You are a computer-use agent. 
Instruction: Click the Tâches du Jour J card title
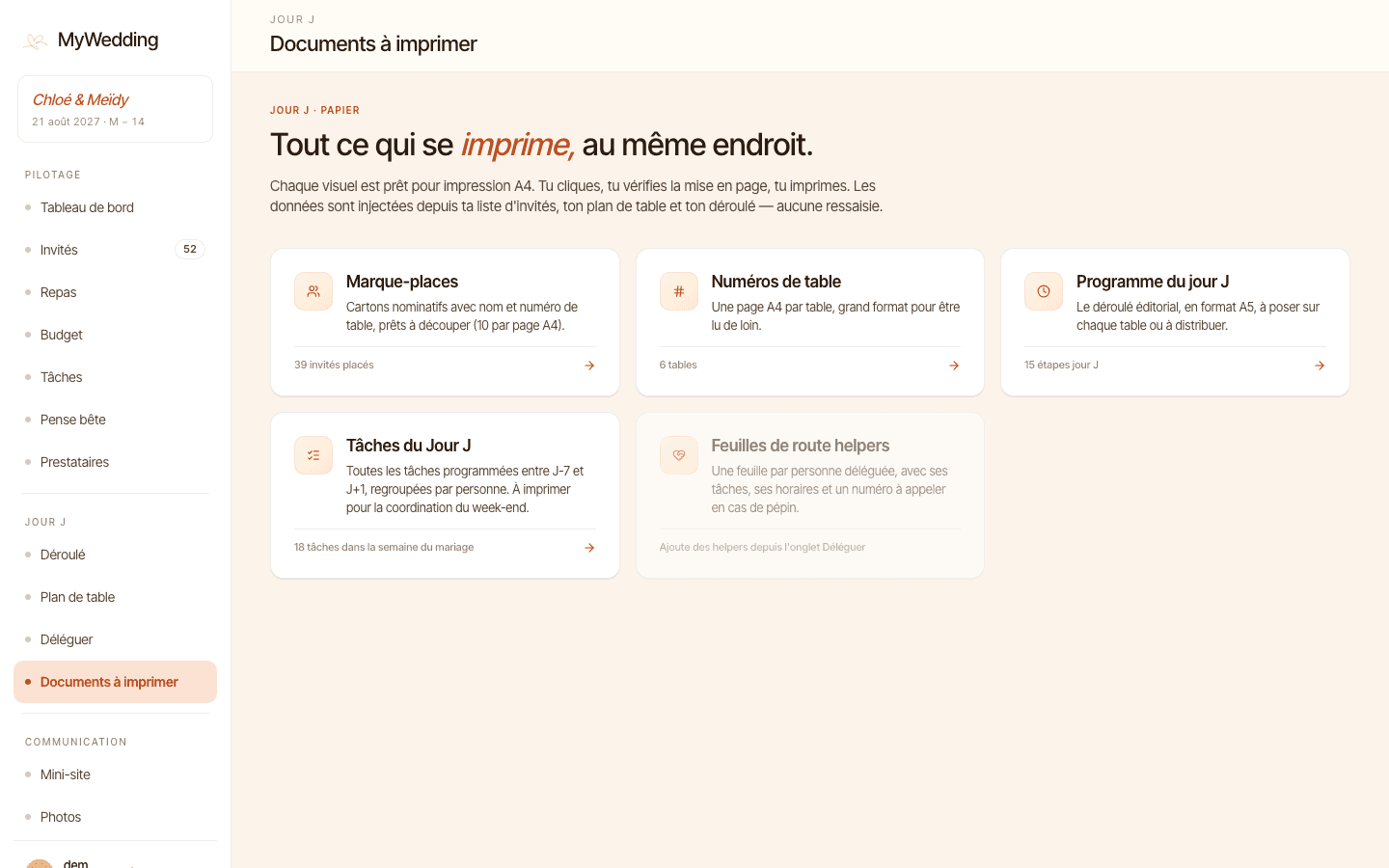(x=408, y=446)
